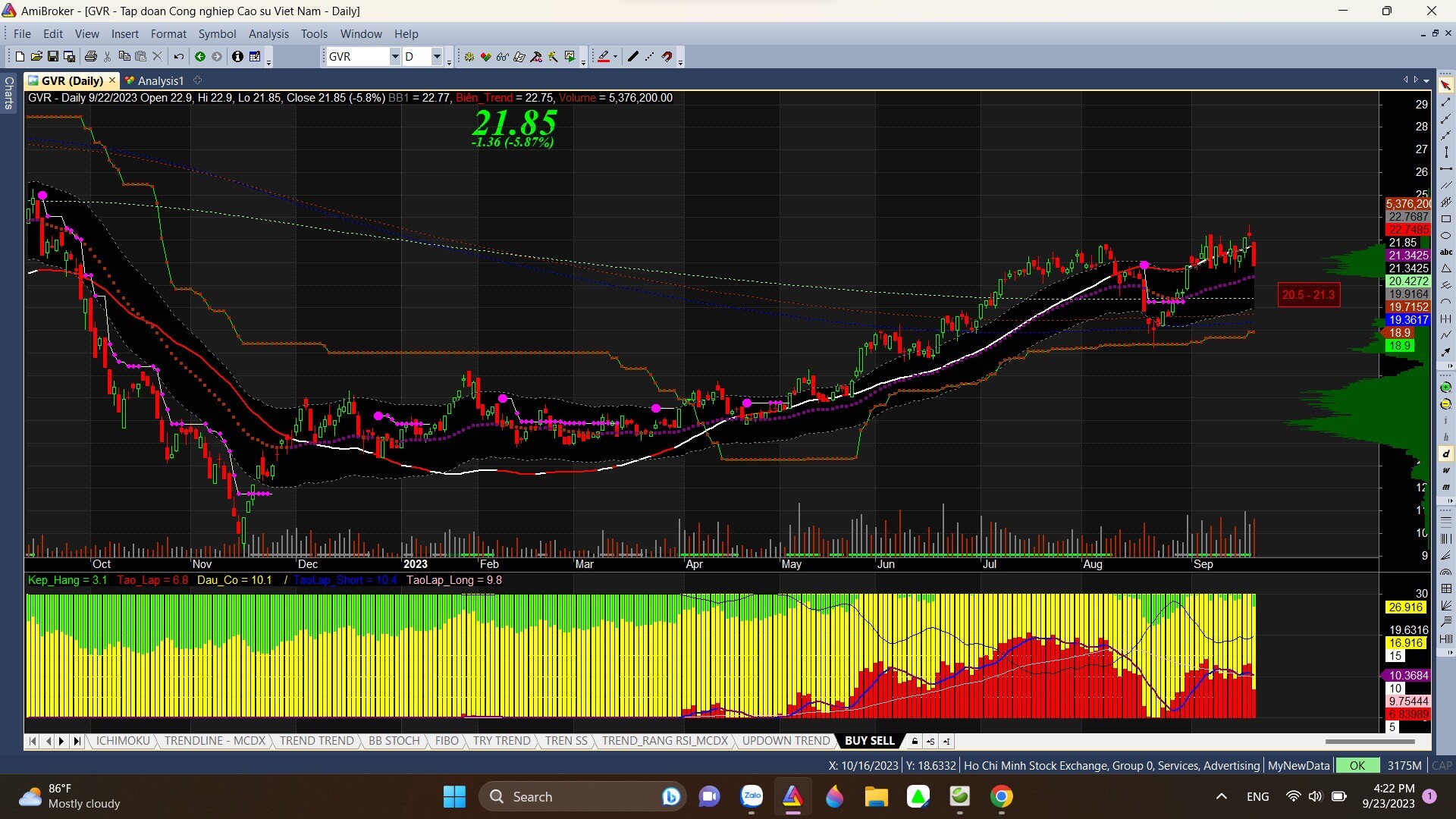The height and width of the screenshot is (819, 1456).
Task: Toggle the dotted line style button
Action: click(x=650, y=57)
